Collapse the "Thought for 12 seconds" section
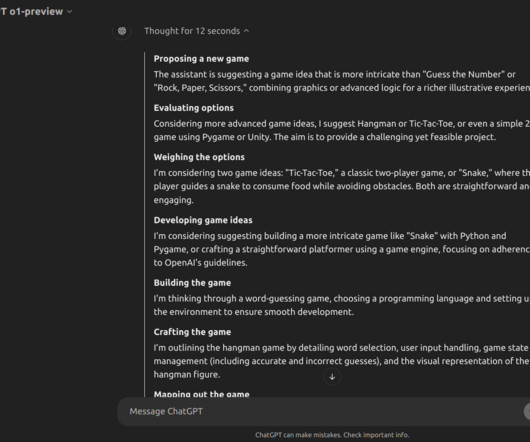 (196, 31)
